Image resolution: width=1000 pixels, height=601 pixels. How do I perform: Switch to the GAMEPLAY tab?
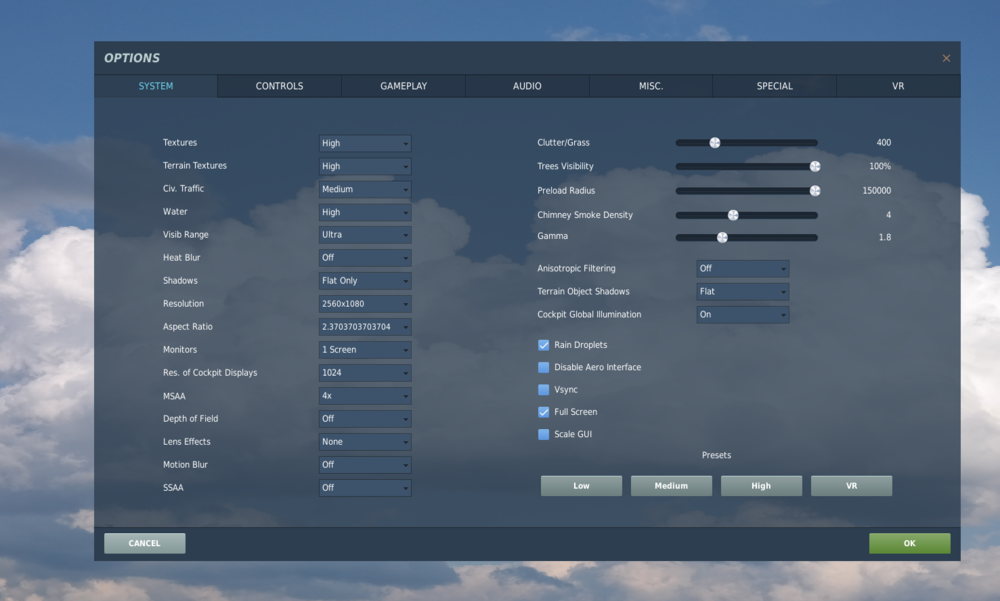point(404,86)
